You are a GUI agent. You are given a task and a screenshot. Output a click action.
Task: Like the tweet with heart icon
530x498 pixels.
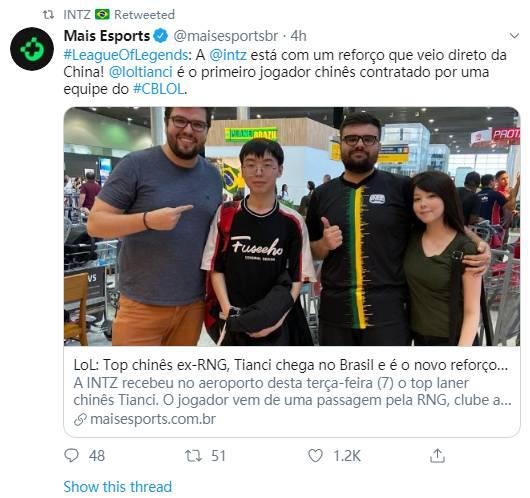coord(315,456)
